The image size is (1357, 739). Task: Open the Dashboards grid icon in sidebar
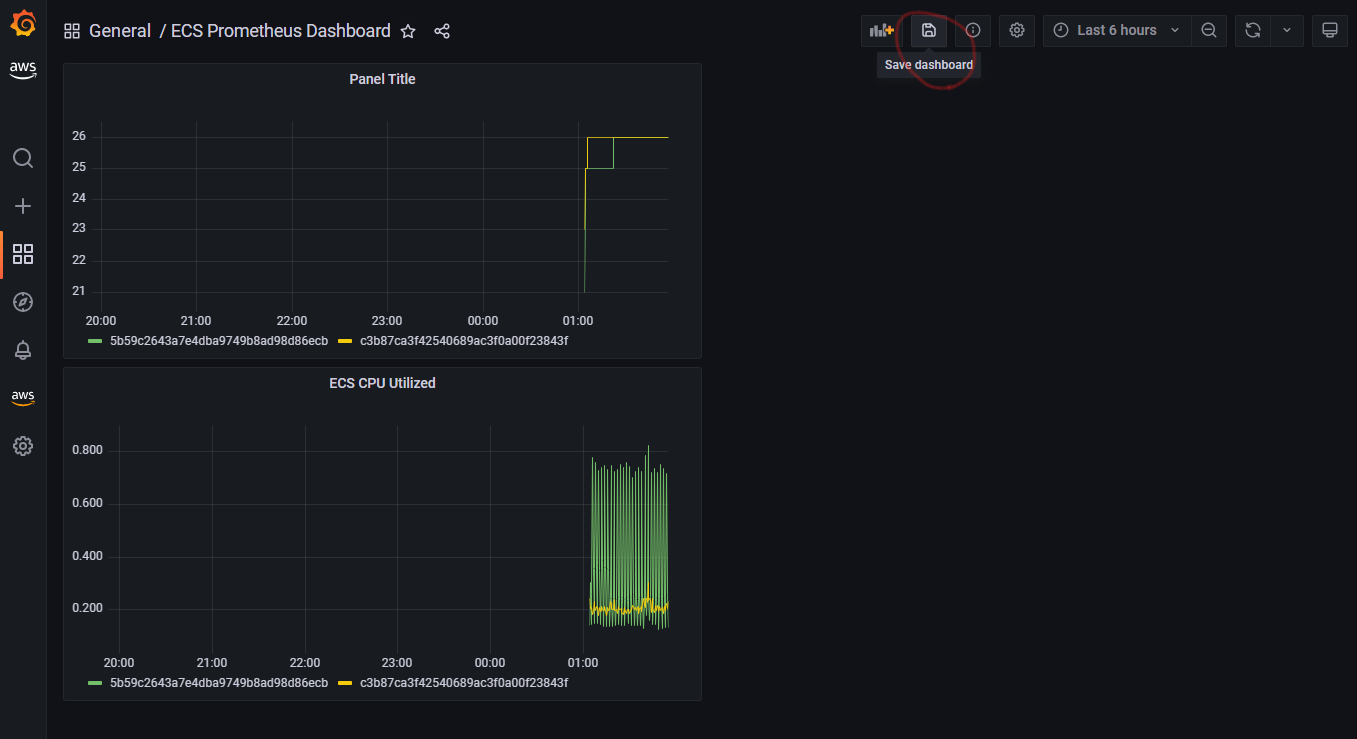tap(23, 254)
